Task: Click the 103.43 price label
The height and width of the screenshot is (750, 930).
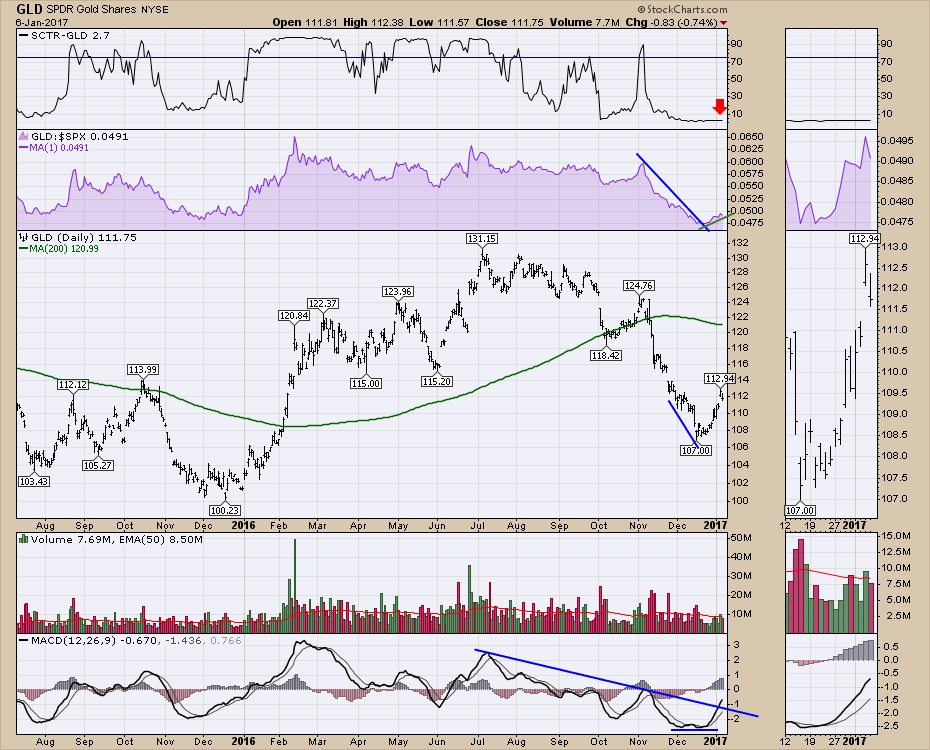Action: [34, 481]
